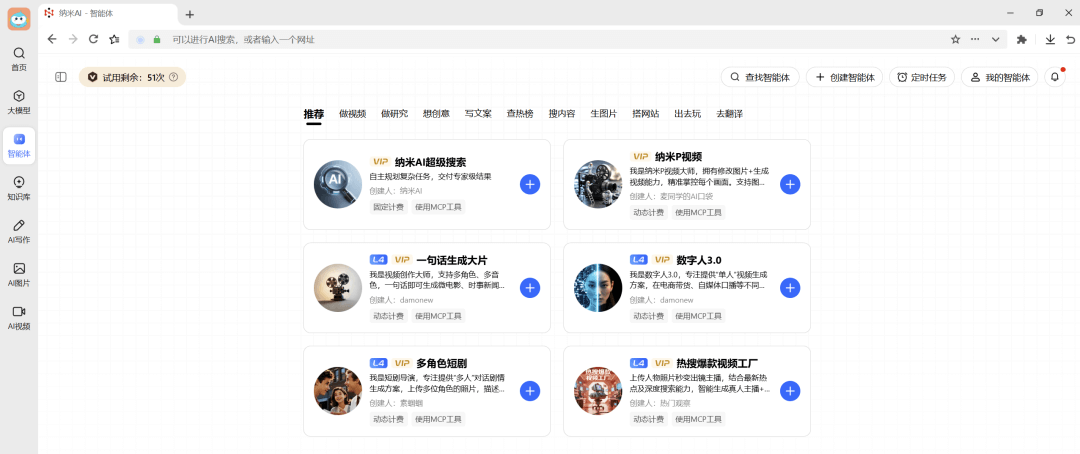This screenshot has height=454, width=1080.
Task: Bookmark page with address bar star
Action: coord(955,39)
